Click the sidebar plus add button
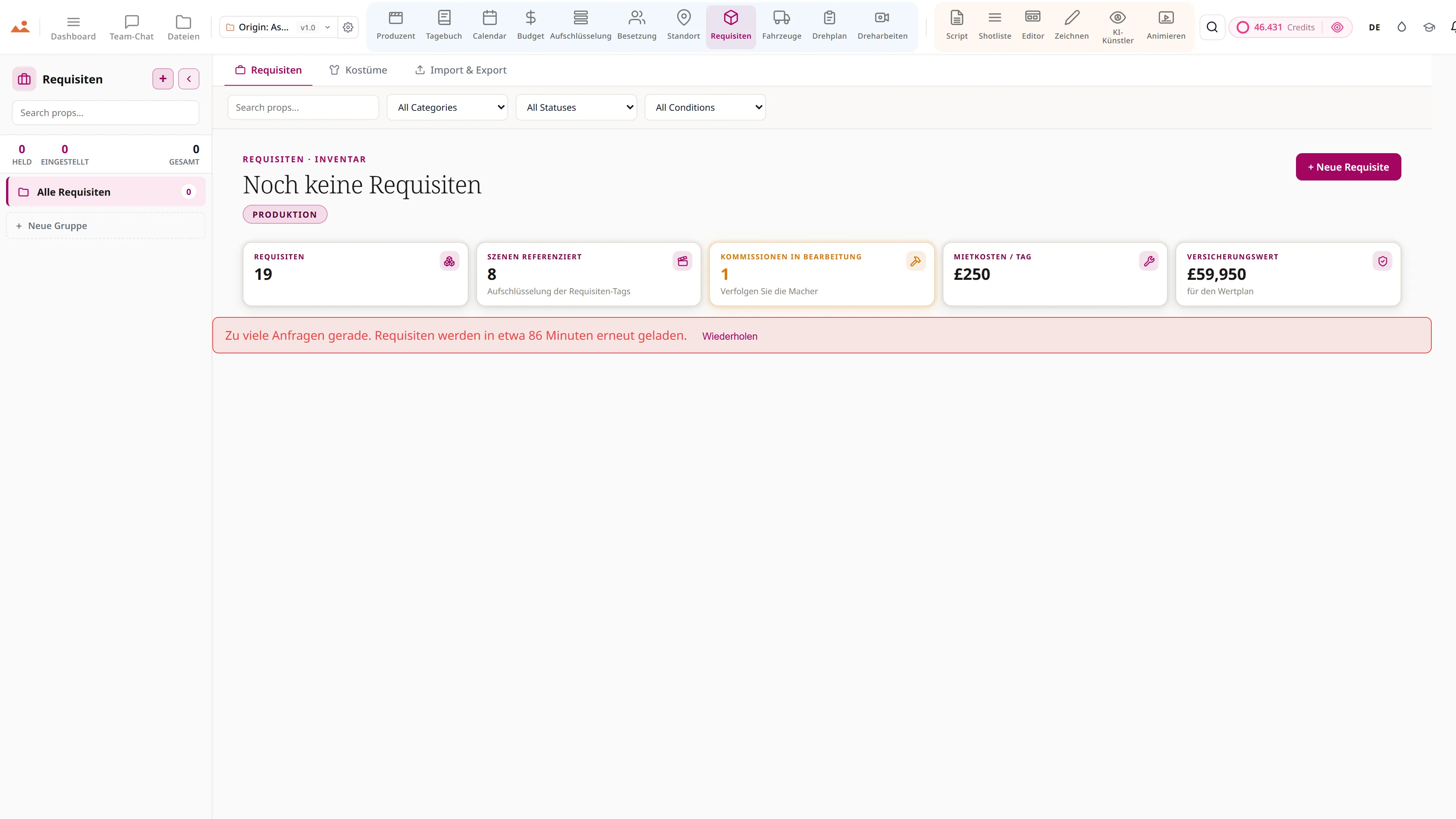Viewport: 1456px width, 819px height. click(163, 78)
